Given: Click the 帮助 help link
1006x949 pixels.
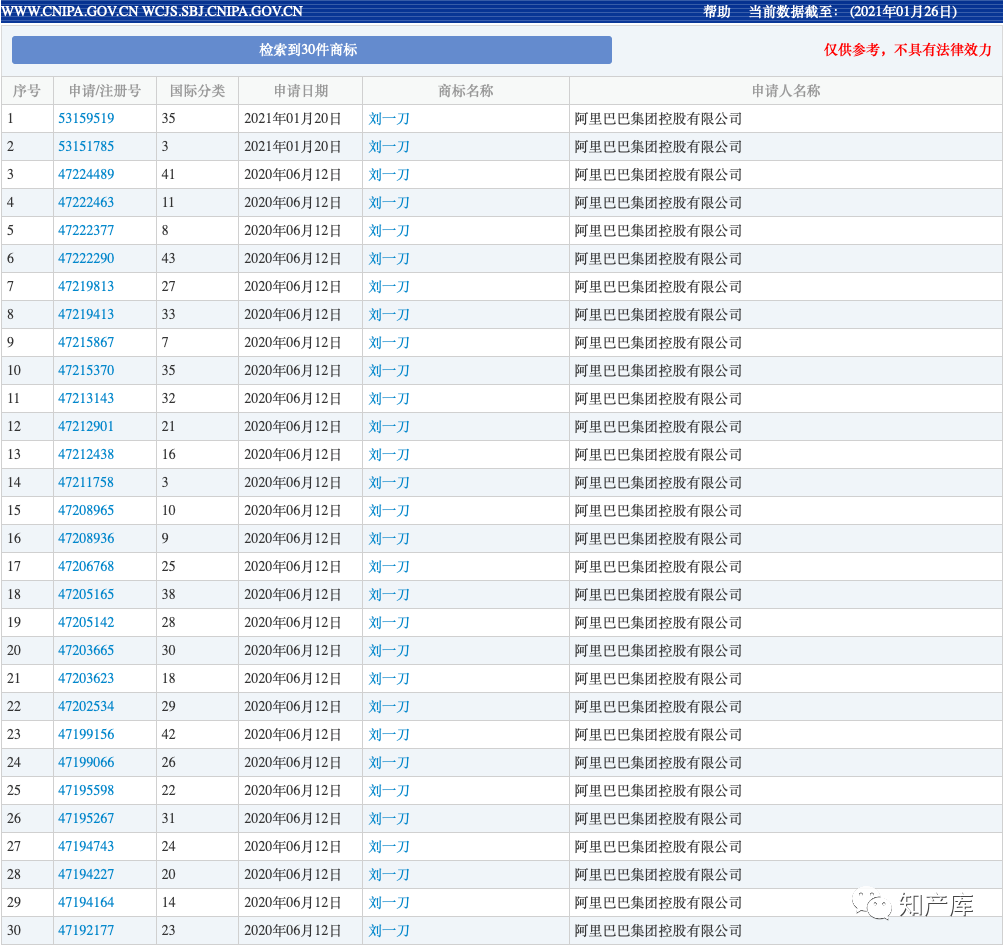Looking at the screenshot, I should pos(717,12).
